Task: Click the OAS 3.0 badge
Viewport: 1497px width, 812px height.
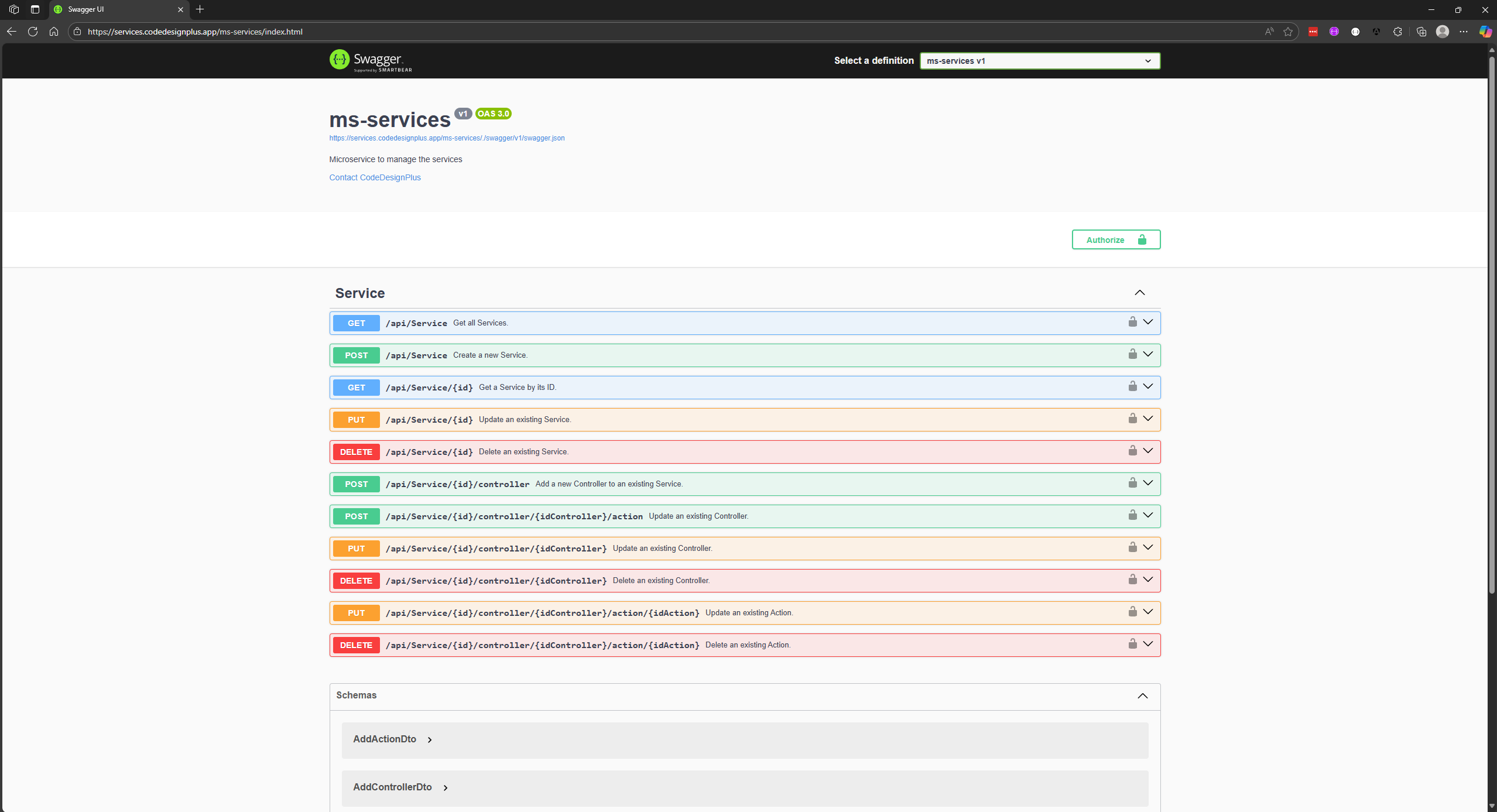Action: pos(493,114)
